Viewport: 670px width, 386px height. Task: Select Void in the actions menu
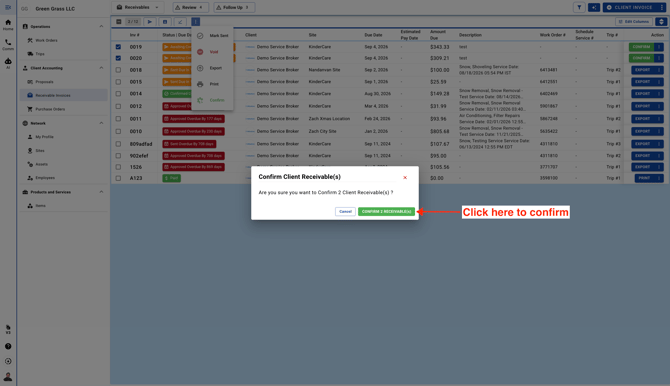point(213,52)
